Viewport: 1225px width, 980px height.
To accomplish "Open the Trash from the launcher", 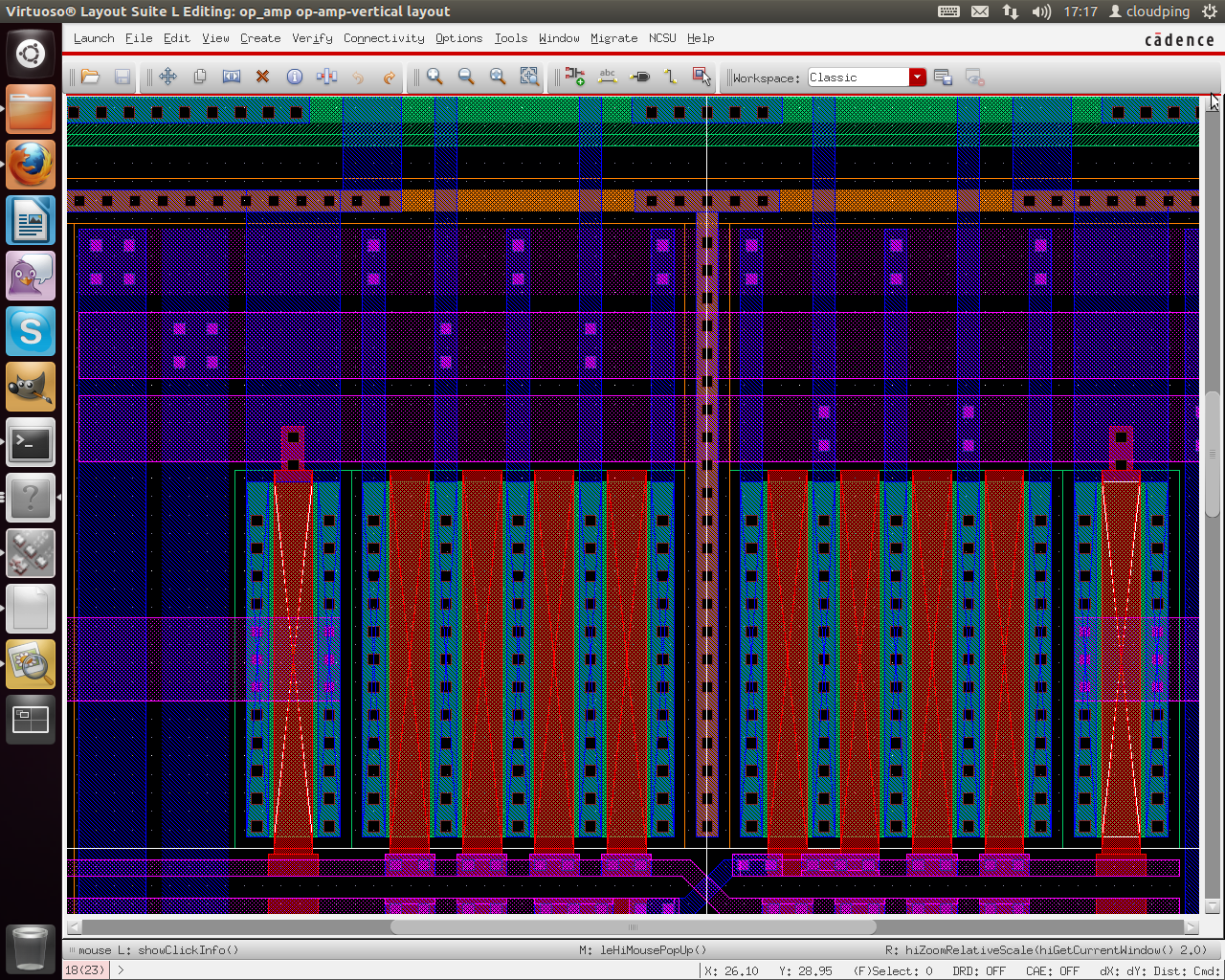I will pos(31,948).
